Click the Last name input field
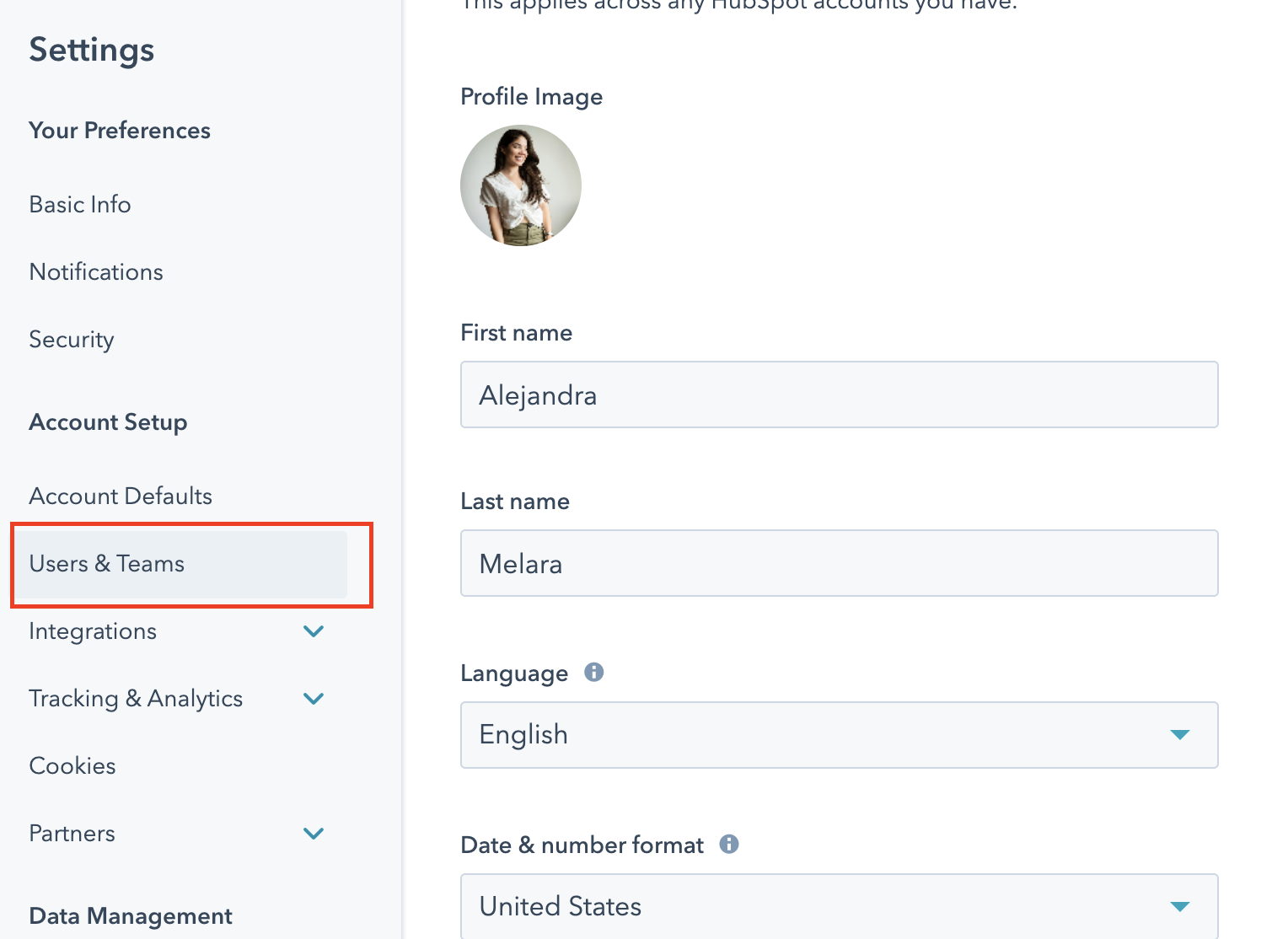1288x939 pixels. pyautogui.click(x=839, y=563)
